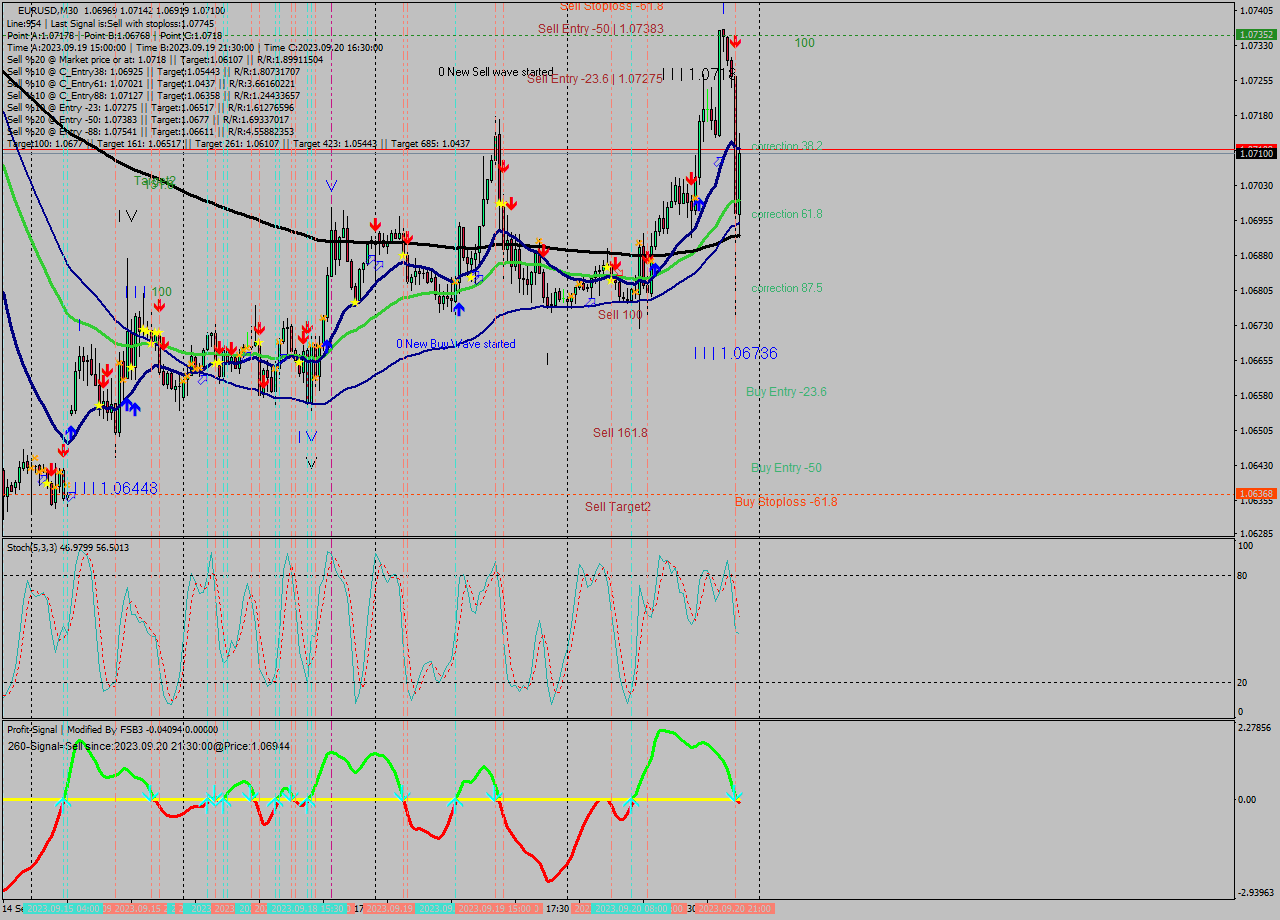
Task: Click the -2.93963 scale value
Action: 1256,893
